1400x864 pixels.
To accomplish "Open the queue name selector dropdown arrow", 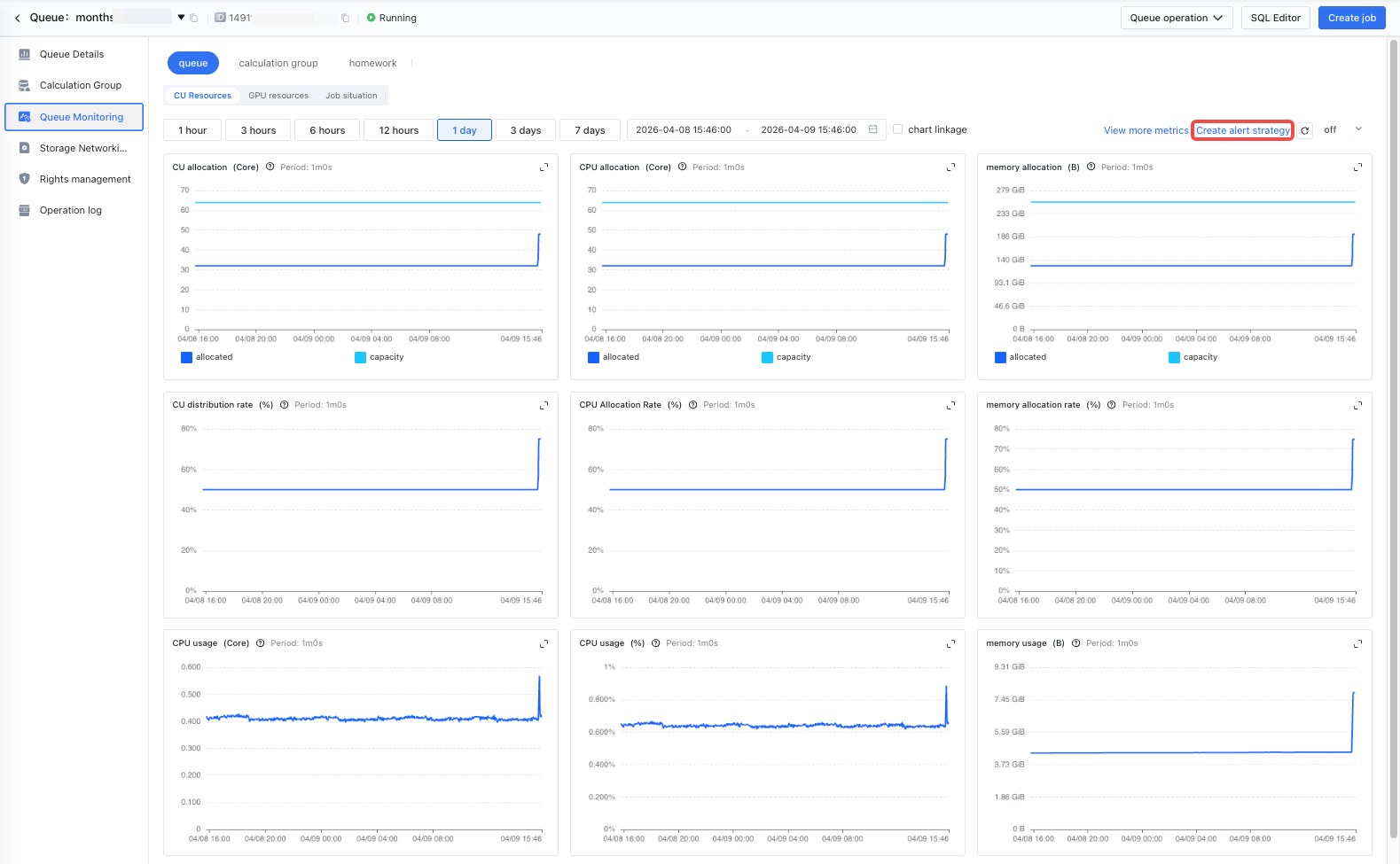I will tap(181, 18).
